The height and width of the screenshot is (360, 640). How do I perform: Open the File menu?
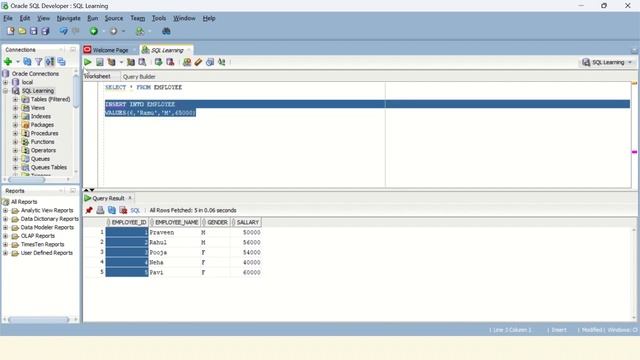tap(8, 18)
